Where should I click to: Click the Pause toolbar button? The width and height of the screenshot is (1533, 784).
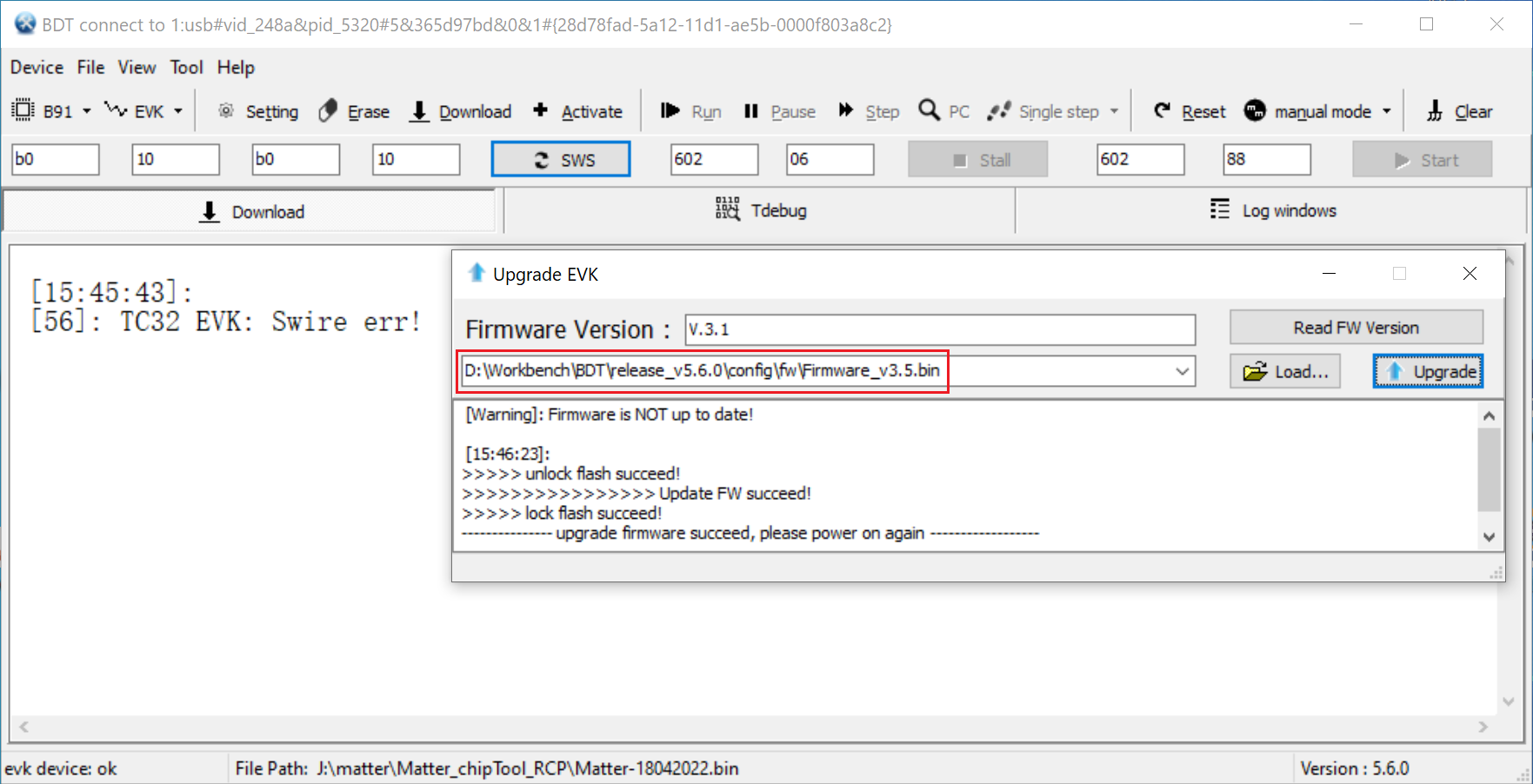pos(780,111)
